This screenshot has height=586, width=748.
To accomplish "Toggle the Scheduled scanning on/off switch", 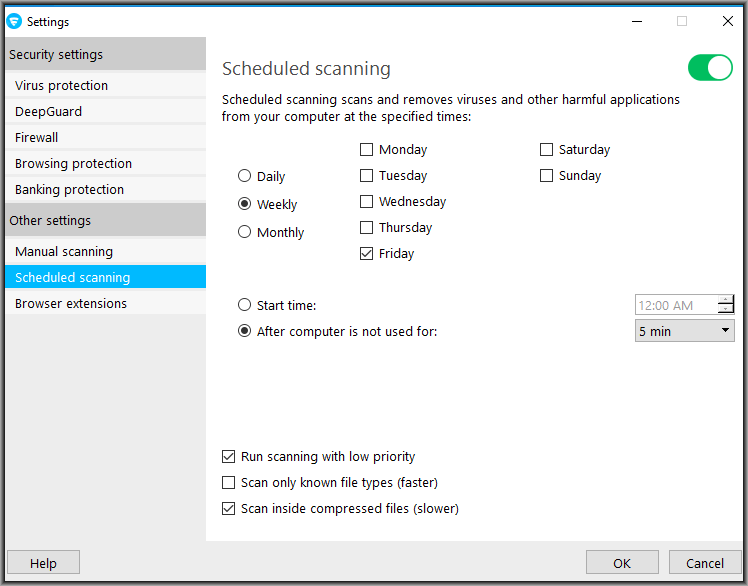I will coord(710,68).
